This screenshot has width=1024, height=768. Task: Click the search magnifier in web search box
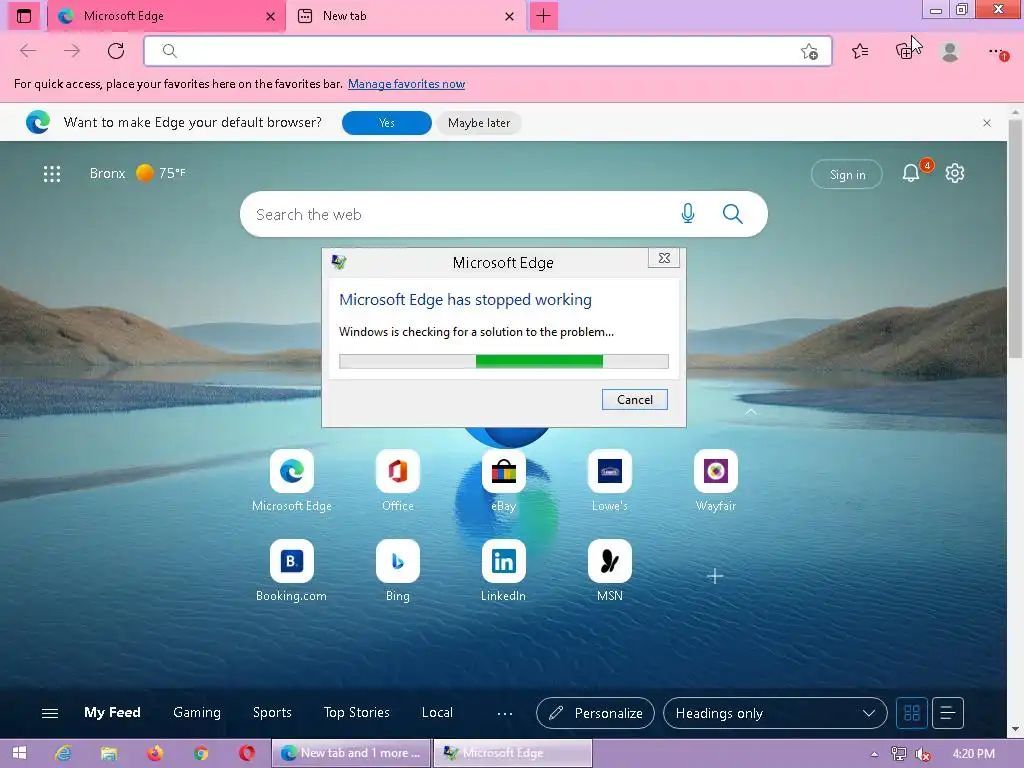(733, 214)
